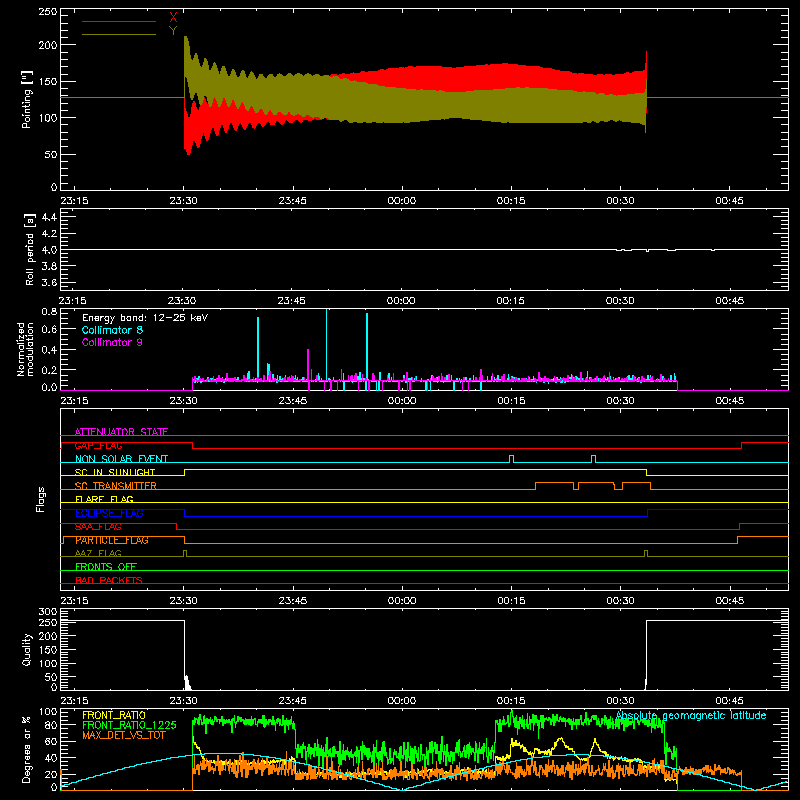
Task: Click the Collimator 9 legend entry
Action: (x=112, y=342)
